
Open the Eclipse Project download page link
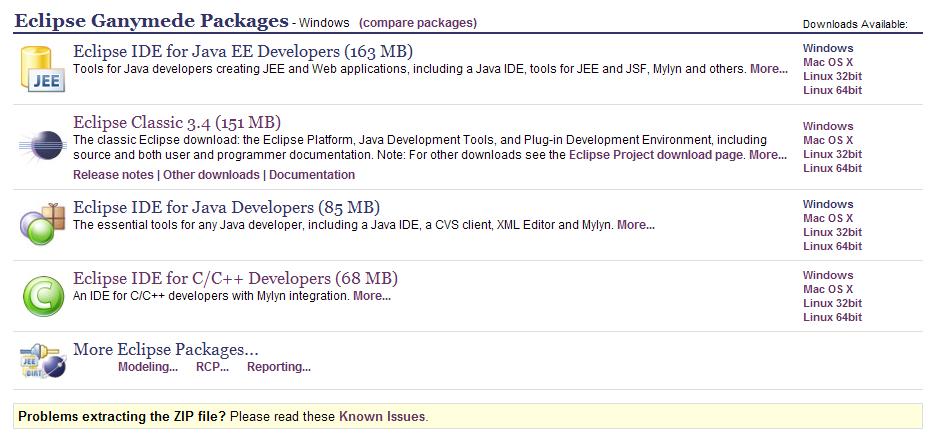pyautogui.click(x=655, y=155)
